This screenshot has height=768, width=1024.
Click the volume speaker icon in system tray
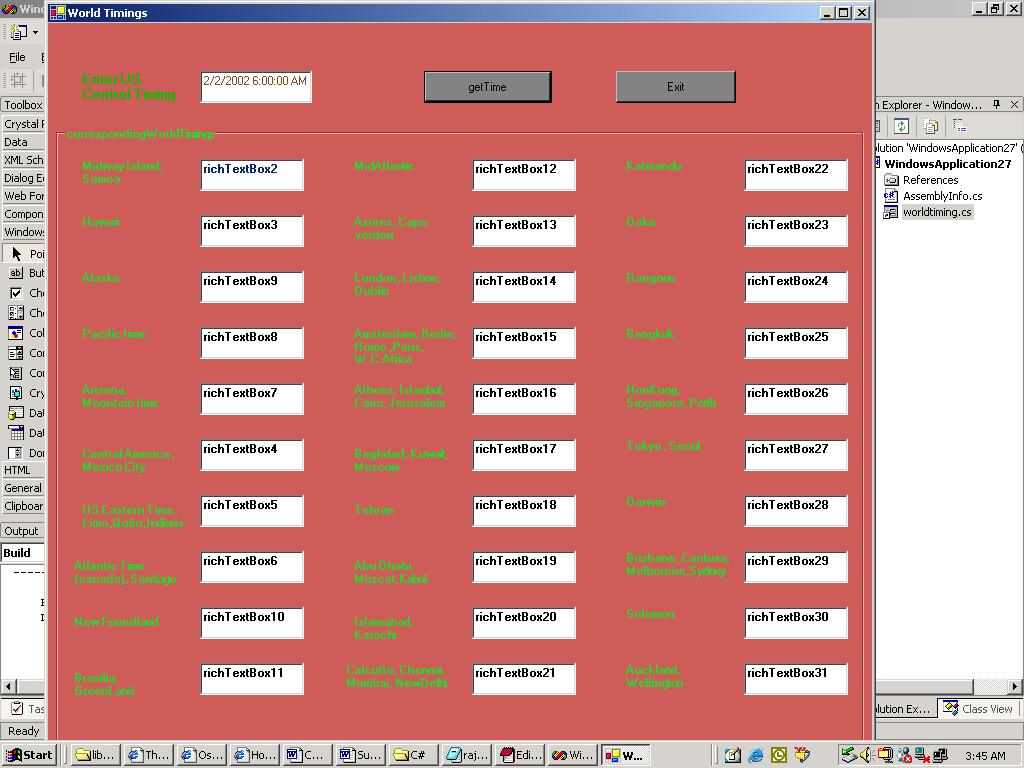(x=867, y=756)
